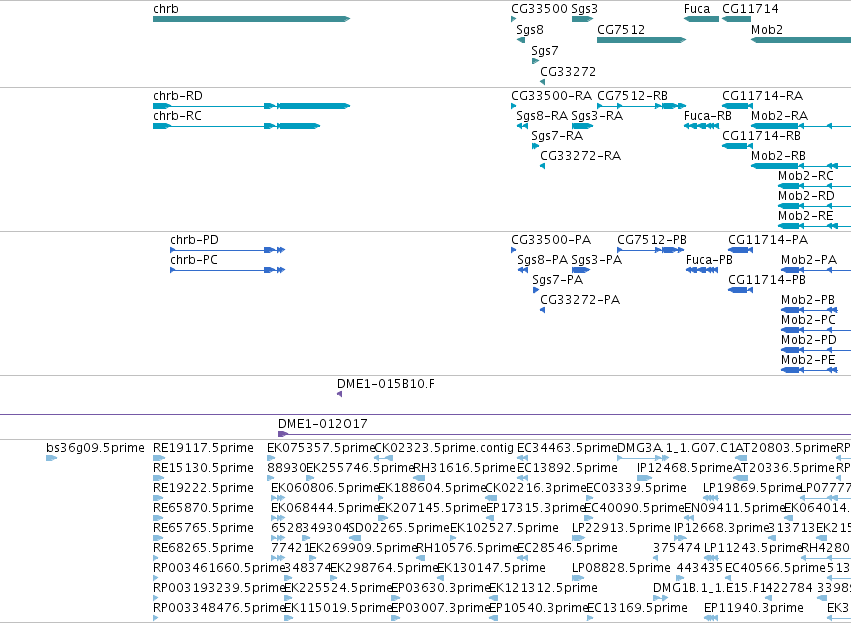
Task: Click the EC34463.5prime EST label
Action: point(567,448)
